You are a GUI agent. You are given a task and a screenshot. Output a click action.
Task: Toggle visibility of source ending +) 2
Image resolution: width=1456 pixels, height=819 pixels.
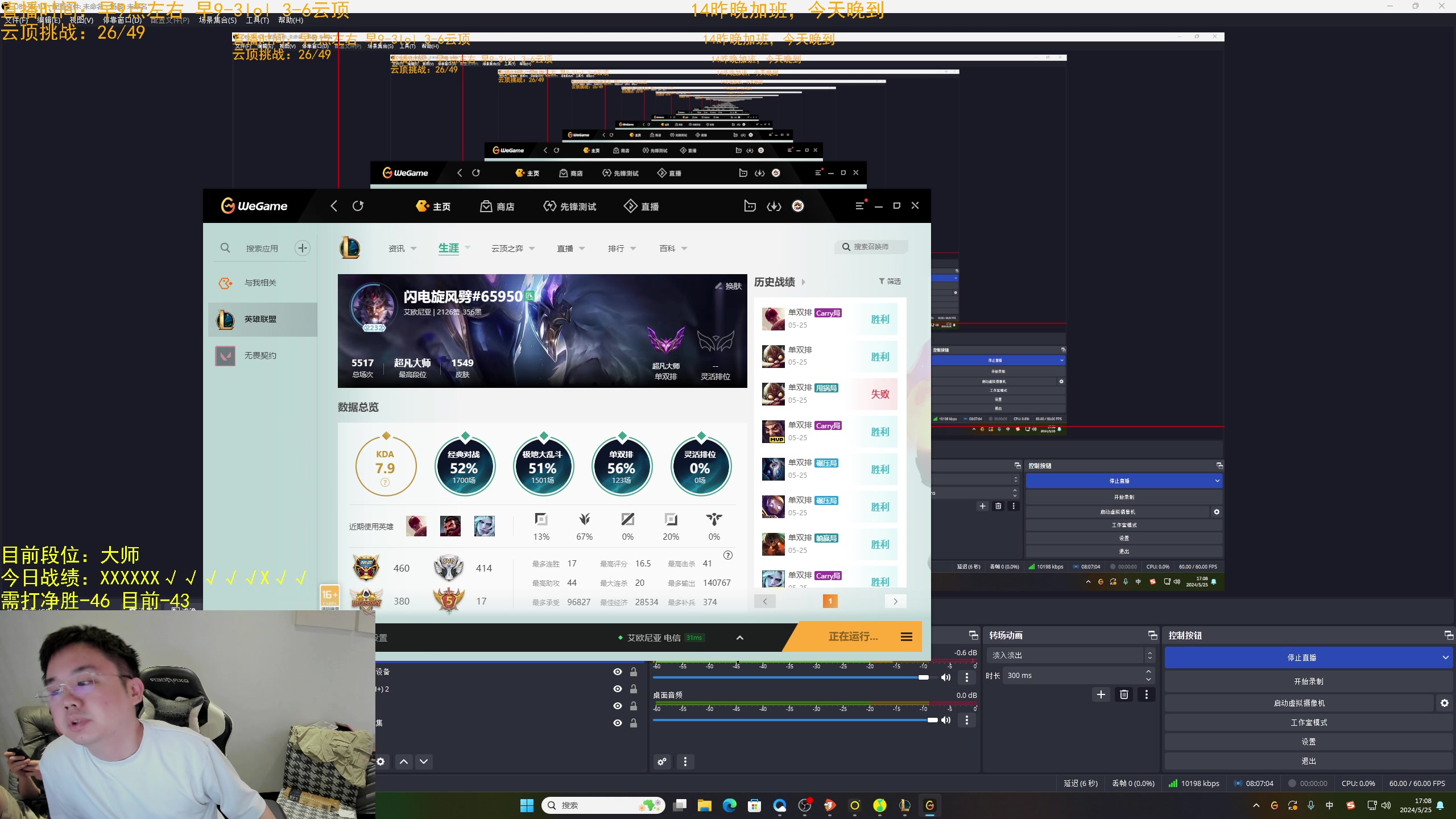[x=618, y=689]
